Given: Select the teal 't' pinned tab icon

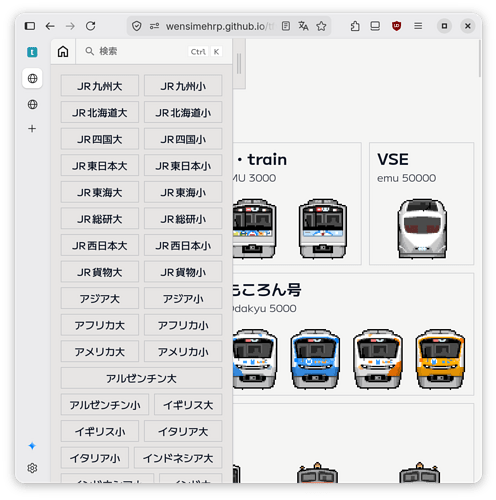Looking at the screenshot, I should click(32, 52).
